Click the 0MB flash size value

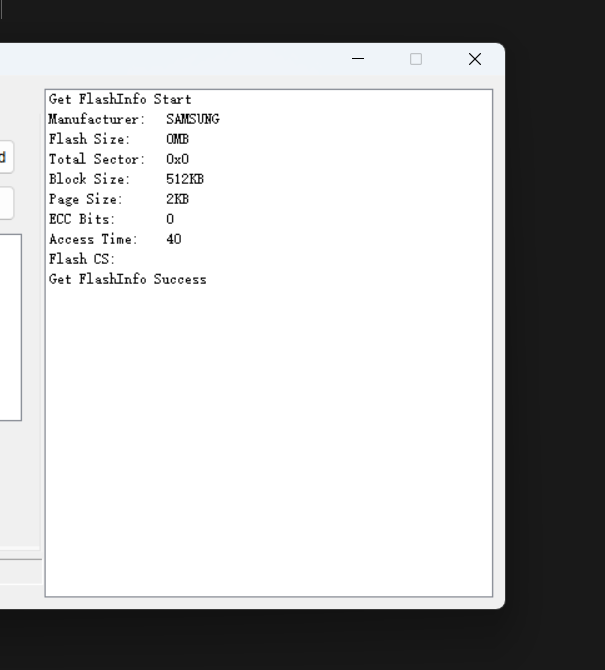pos(177,139)
